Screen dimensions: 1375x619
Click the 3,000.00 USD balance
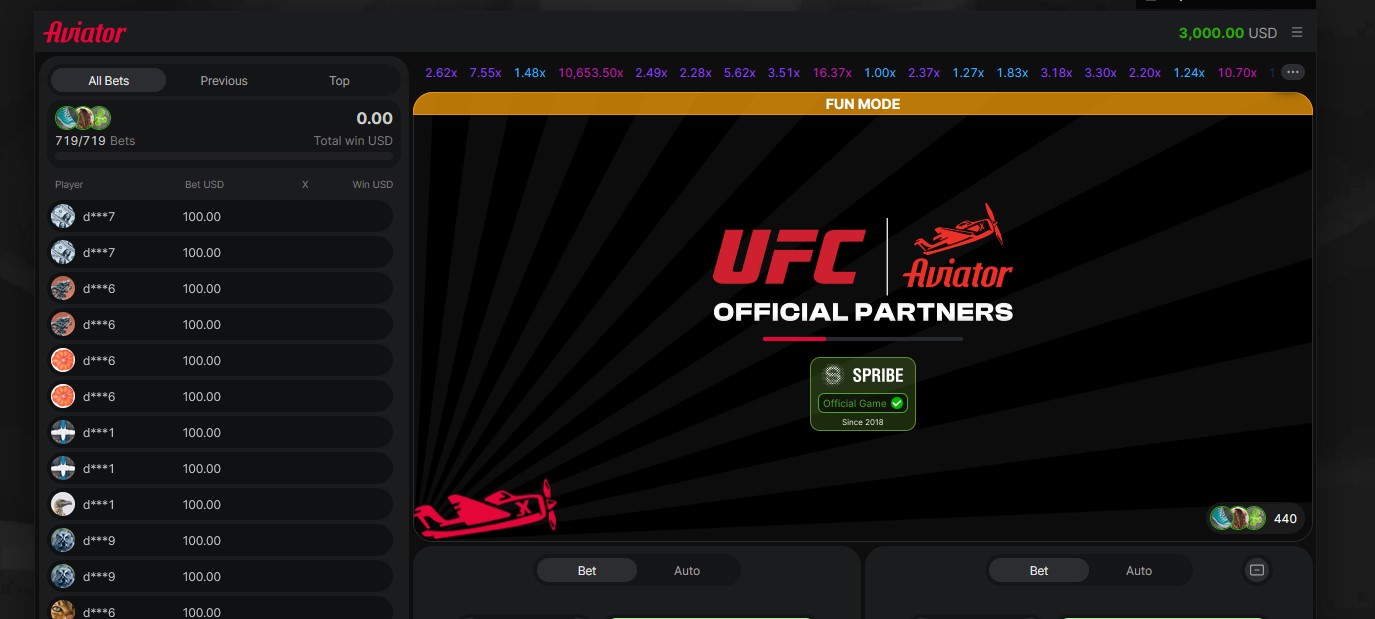coord(1228,33)
